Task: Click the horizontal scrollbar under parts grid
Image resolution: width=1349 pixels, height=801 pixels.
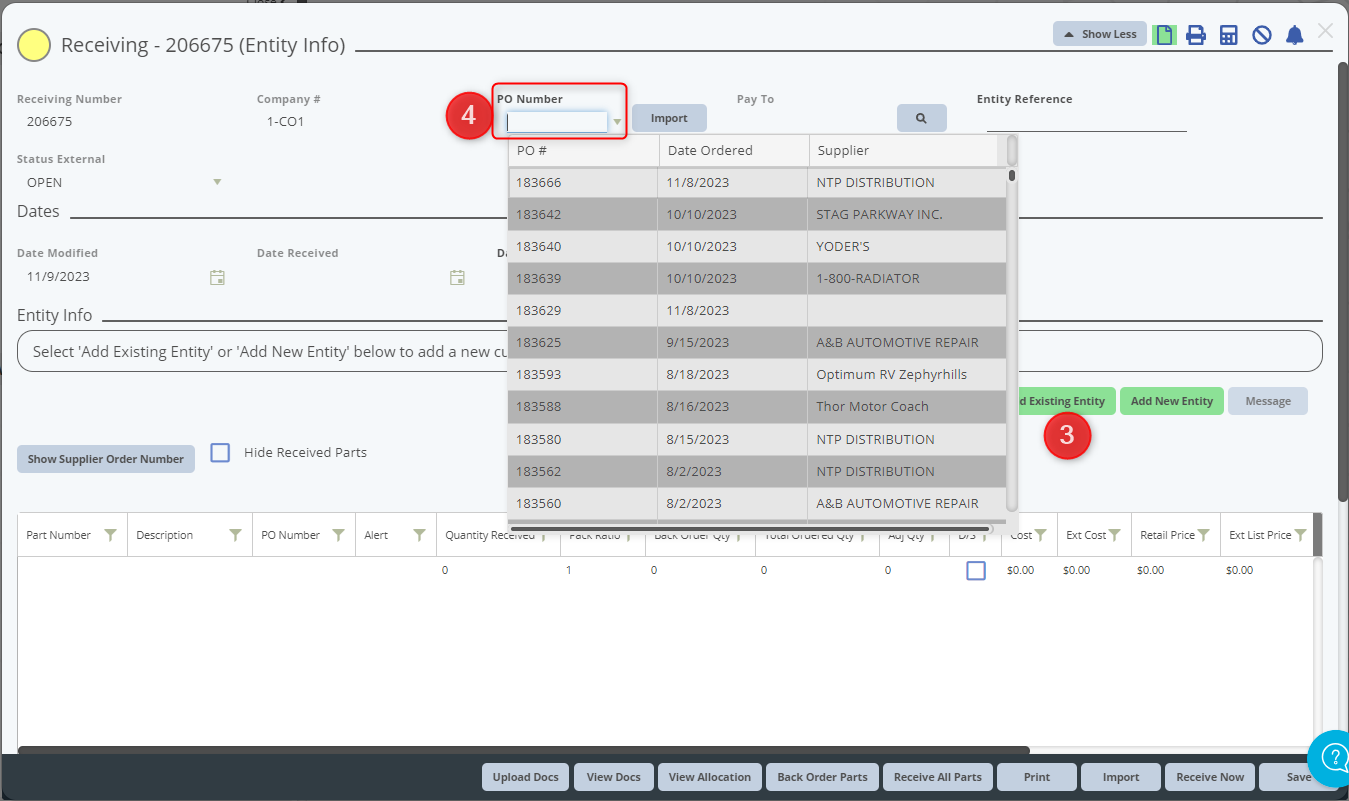Action: pos(523,749)
